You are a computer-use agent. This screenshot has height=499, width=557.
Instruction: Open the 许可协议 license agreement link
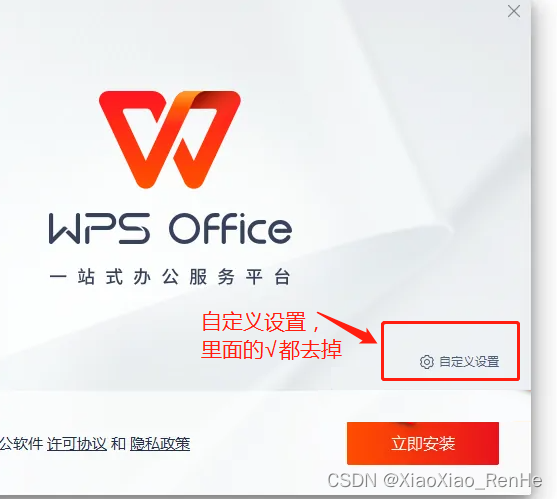[77, 444]
